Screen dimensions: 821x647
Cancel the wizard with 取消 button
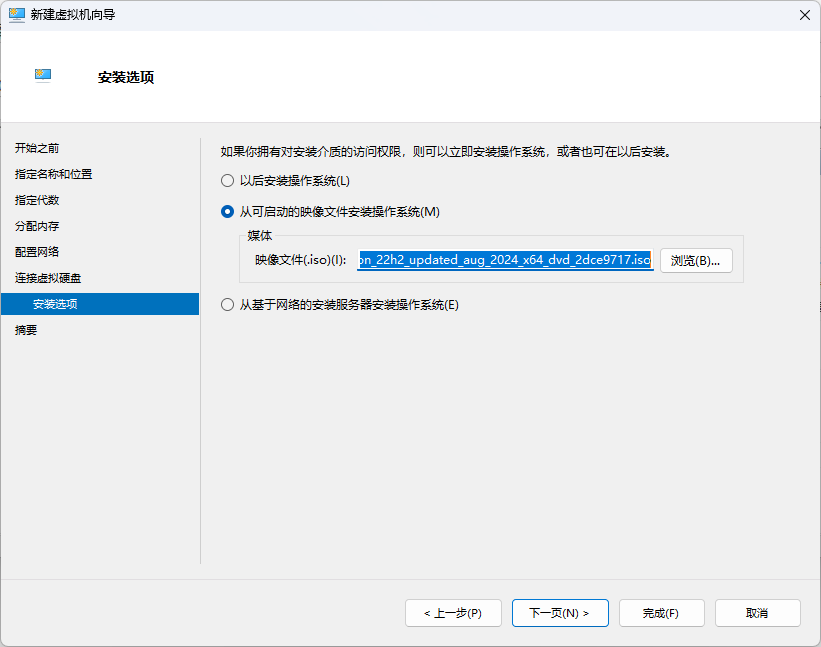coord(757,613)
